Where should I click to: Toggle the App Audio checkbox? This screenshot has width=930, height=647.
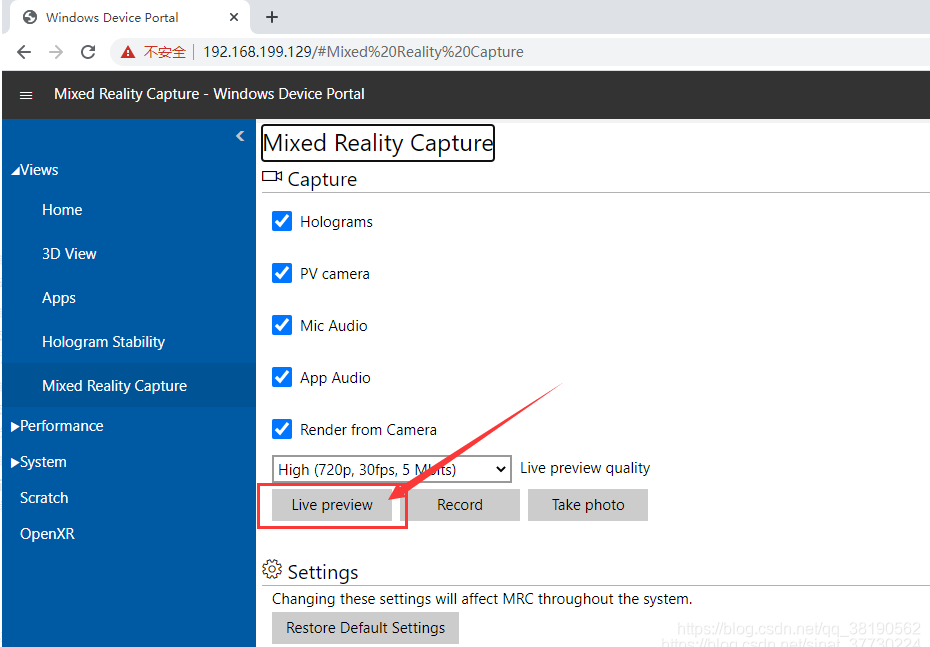[282, 377]
